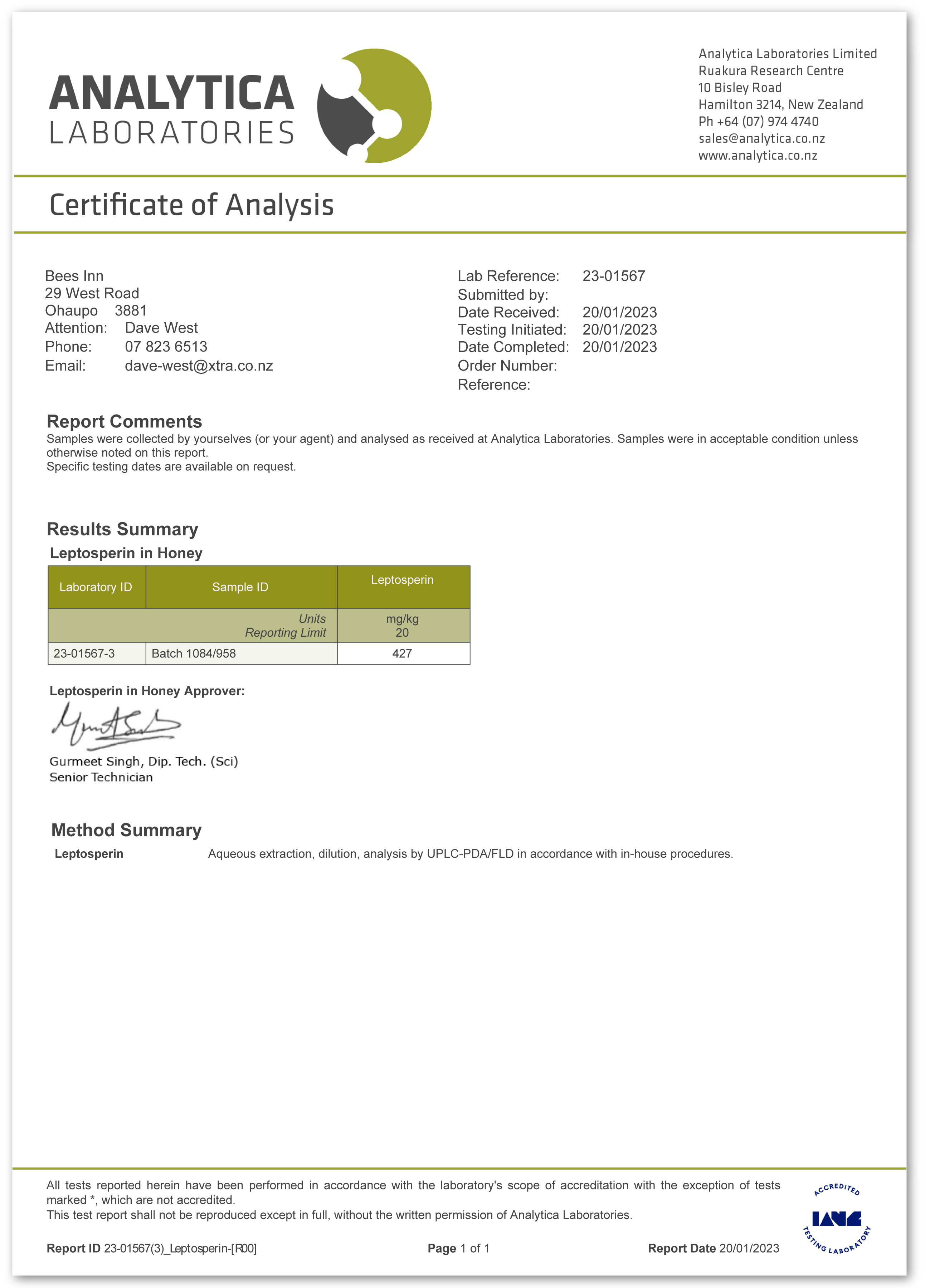Screen dimensions: 925x1288
Task: Click the 'Submitted by:' label
Action: pyautogui.click(x=503, y=295)
